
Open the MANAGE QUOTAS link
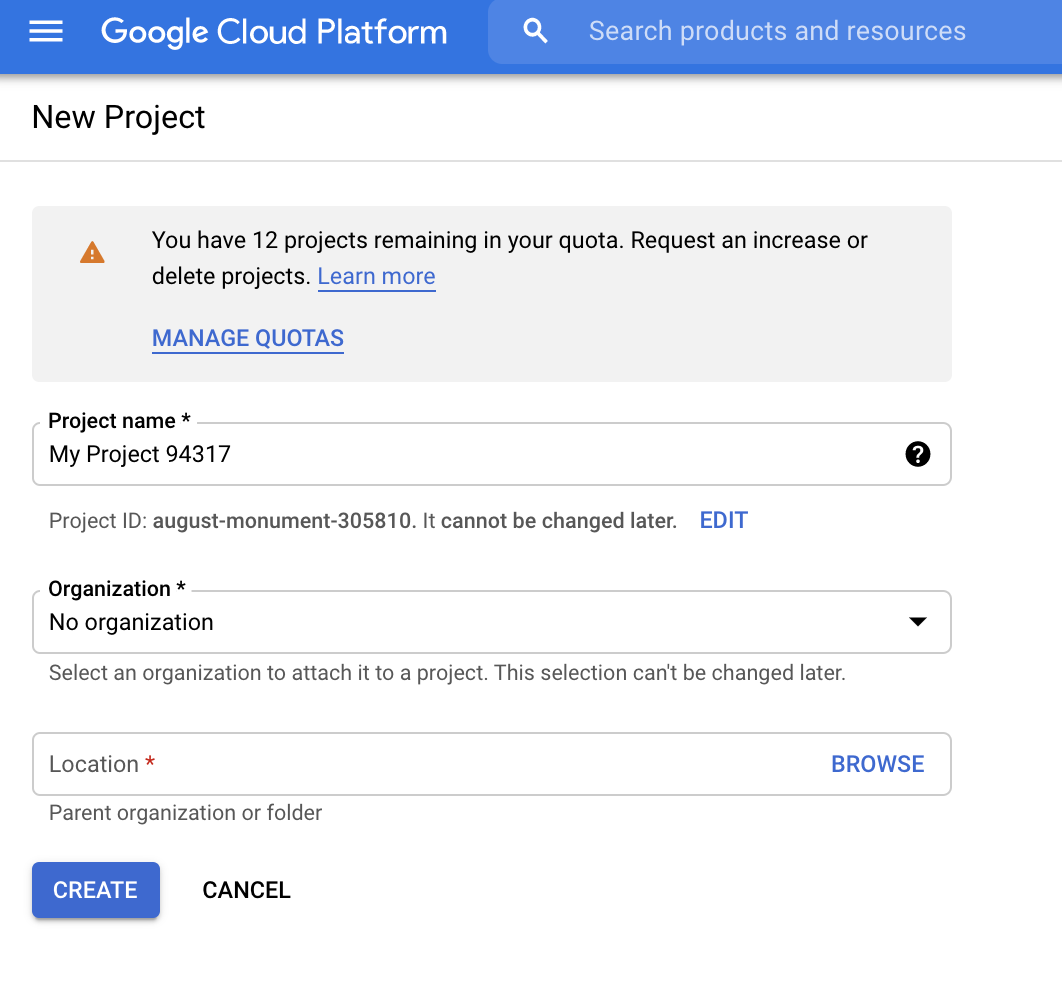(248, 339)
